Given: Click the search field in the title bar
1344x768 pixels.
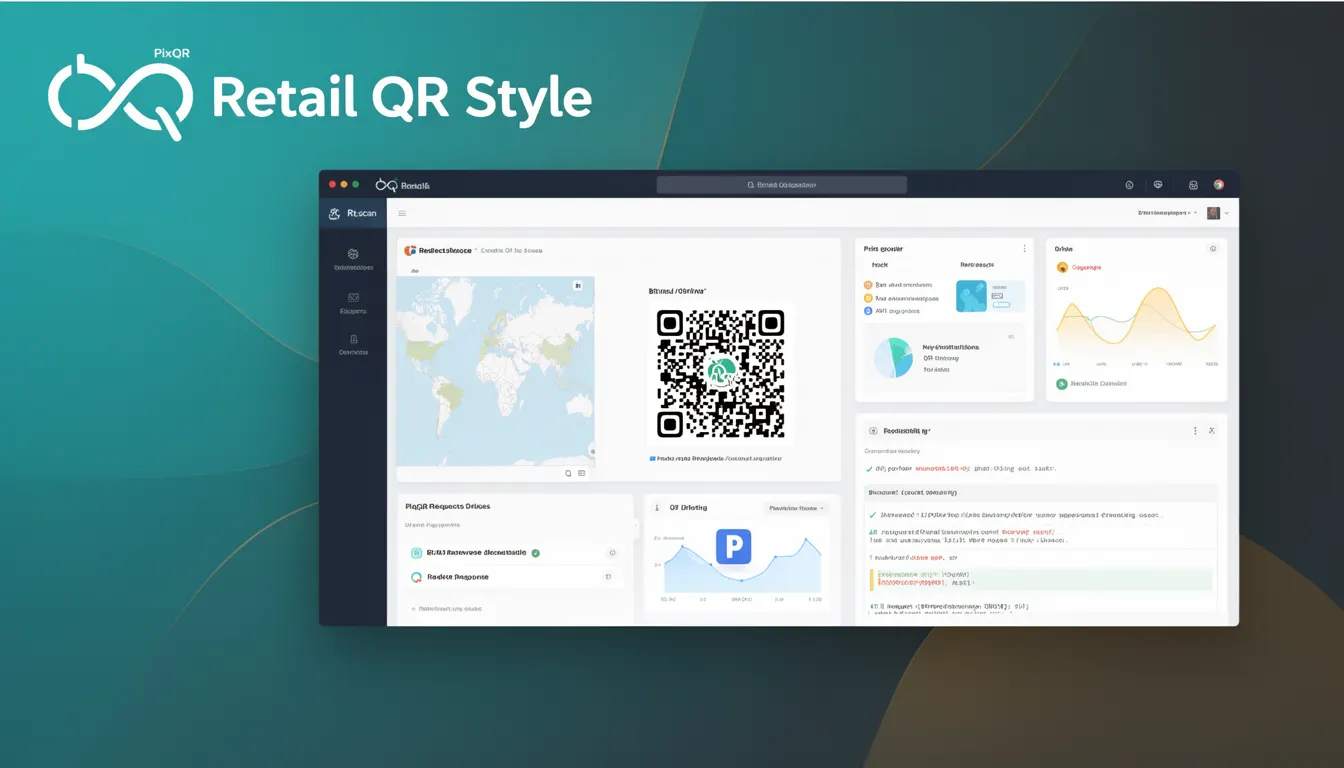Looking at the screenshot, I should [781, 185].
